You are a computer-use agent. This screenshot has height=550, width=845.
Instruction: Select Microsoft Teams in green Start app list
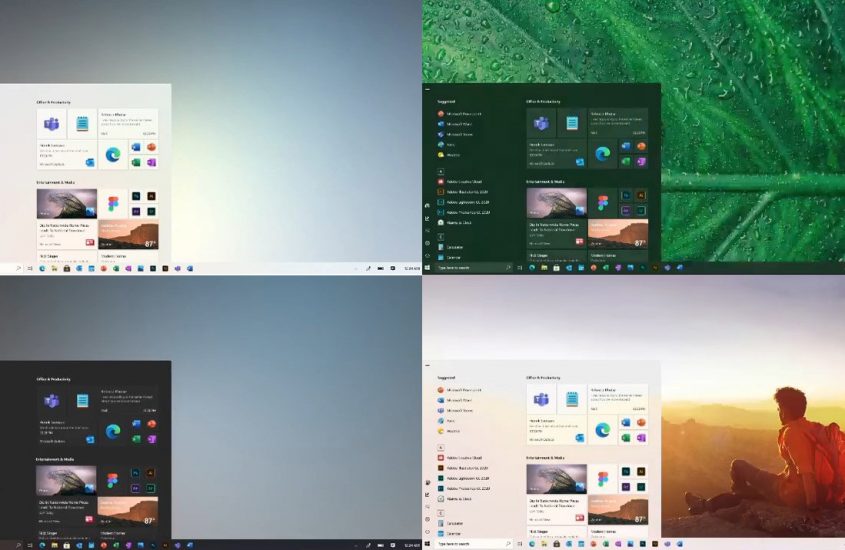(456, 134)
